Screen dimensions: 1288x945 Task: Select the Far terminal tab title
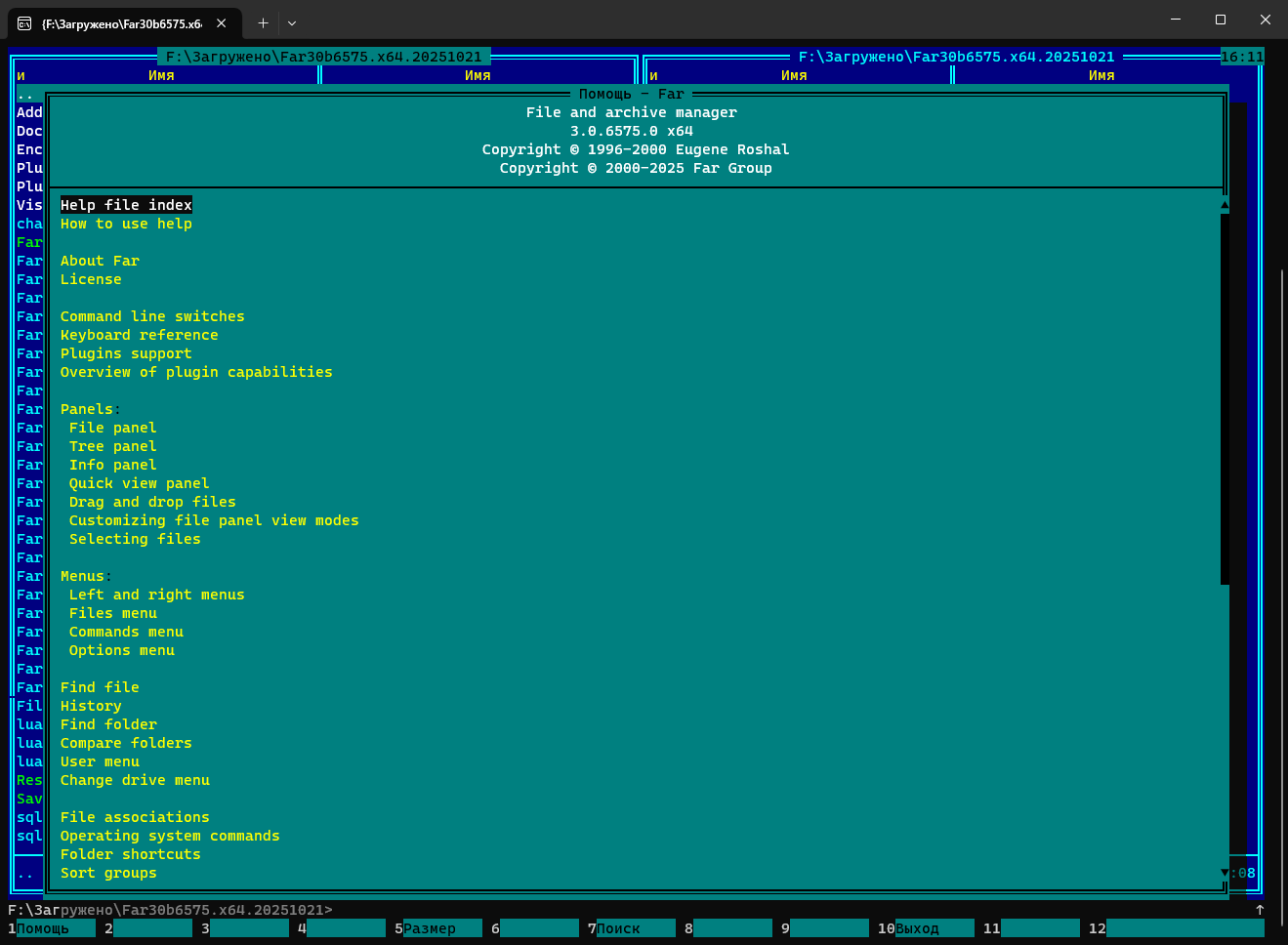click(x=122, y=23)
